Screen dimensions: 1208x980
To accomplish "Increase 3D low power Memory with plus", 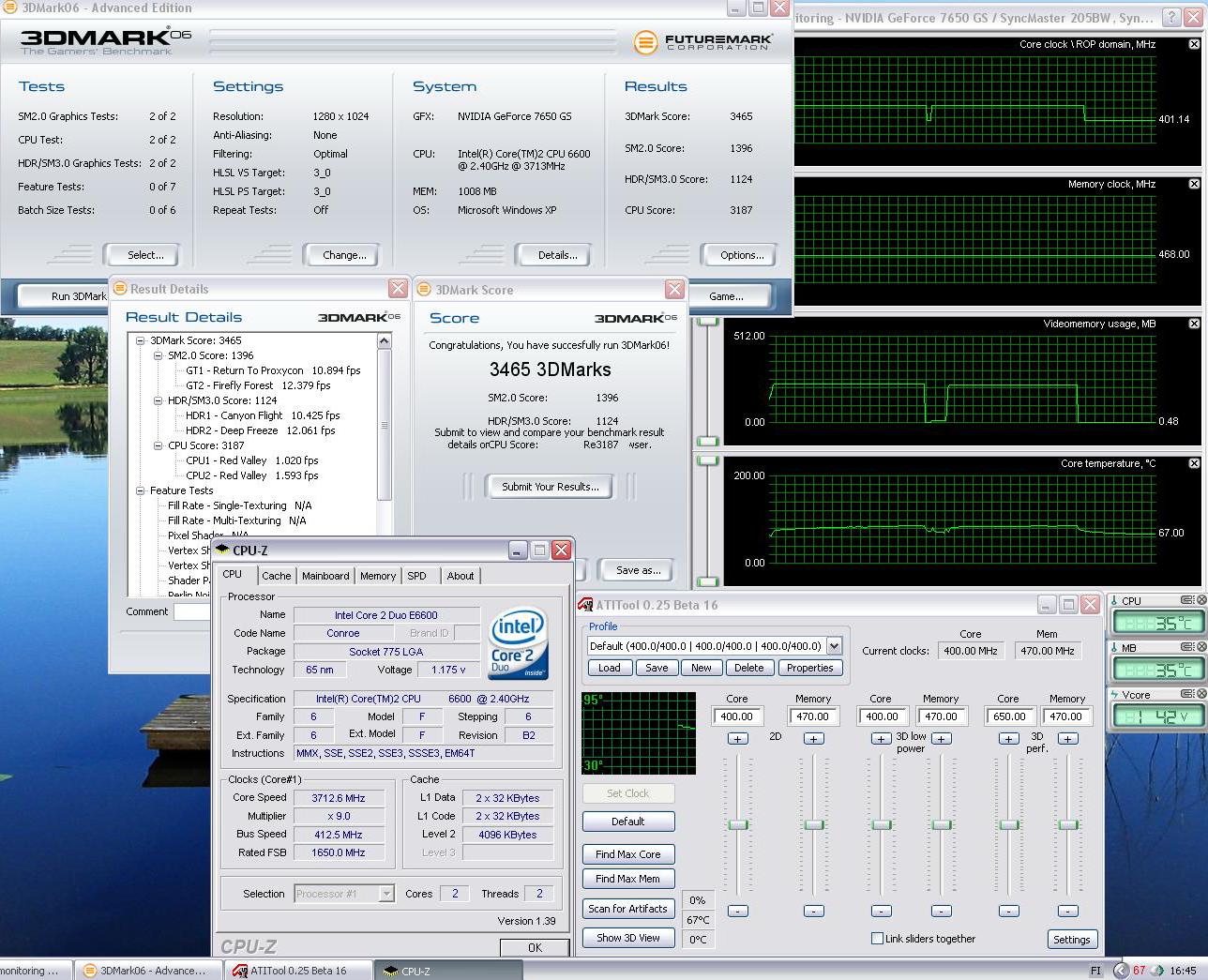I will [941, 739].
